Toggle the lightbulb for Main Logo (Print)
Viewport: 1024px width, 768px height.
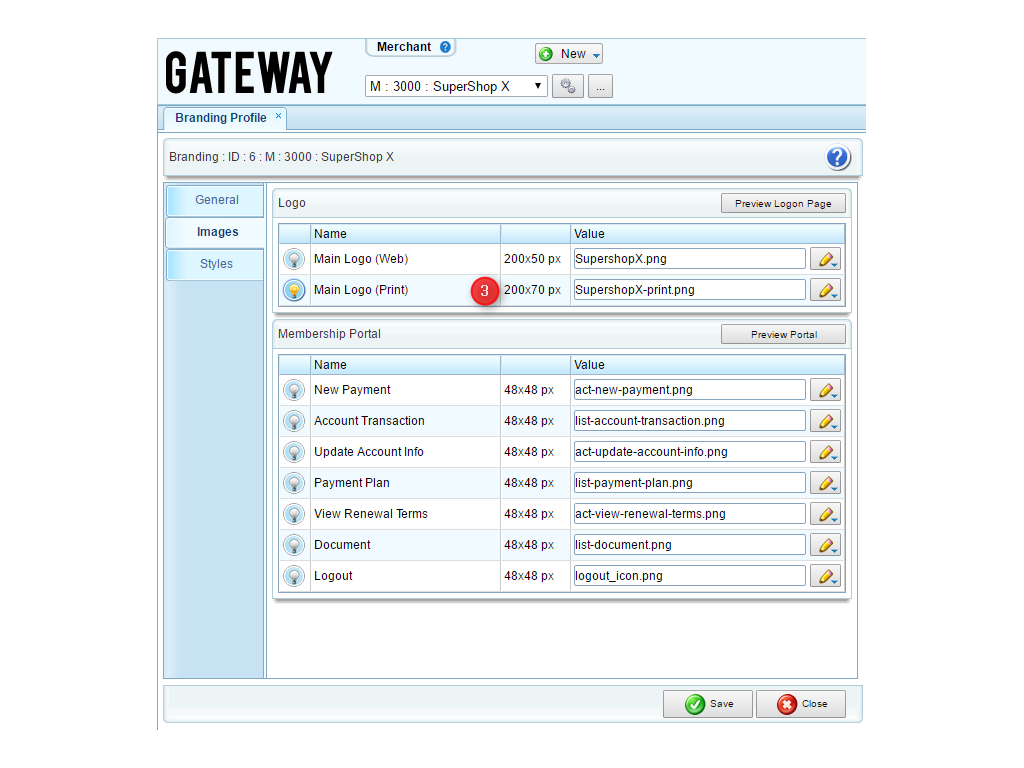click(x=294, y=290)
